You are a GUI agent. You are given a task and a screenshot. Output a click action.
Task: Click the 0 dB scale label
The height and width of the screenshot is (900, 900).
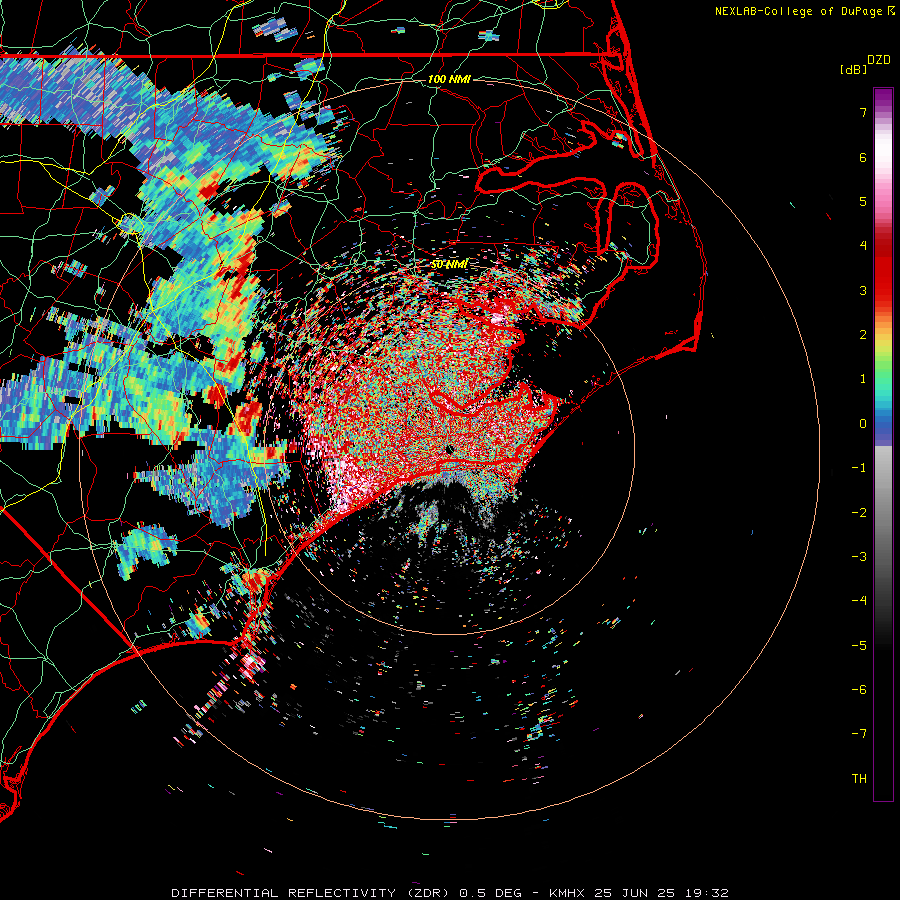click(x=863, y=424)
